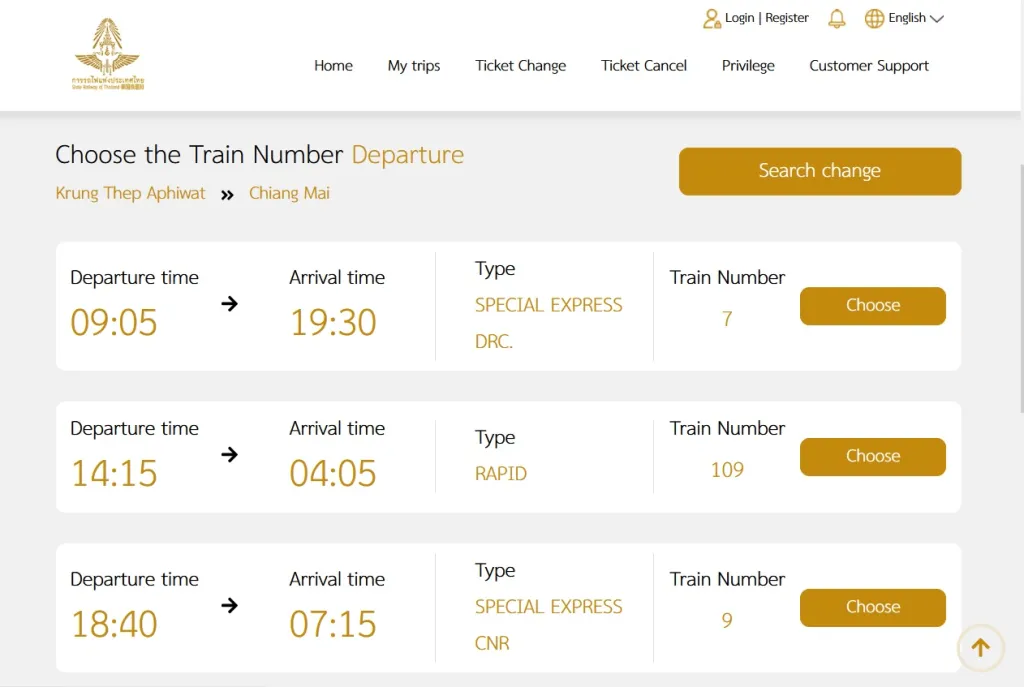Select the Privilege menu item
This screenshot has height=687, width=1024.
click(x=748, y=66)
